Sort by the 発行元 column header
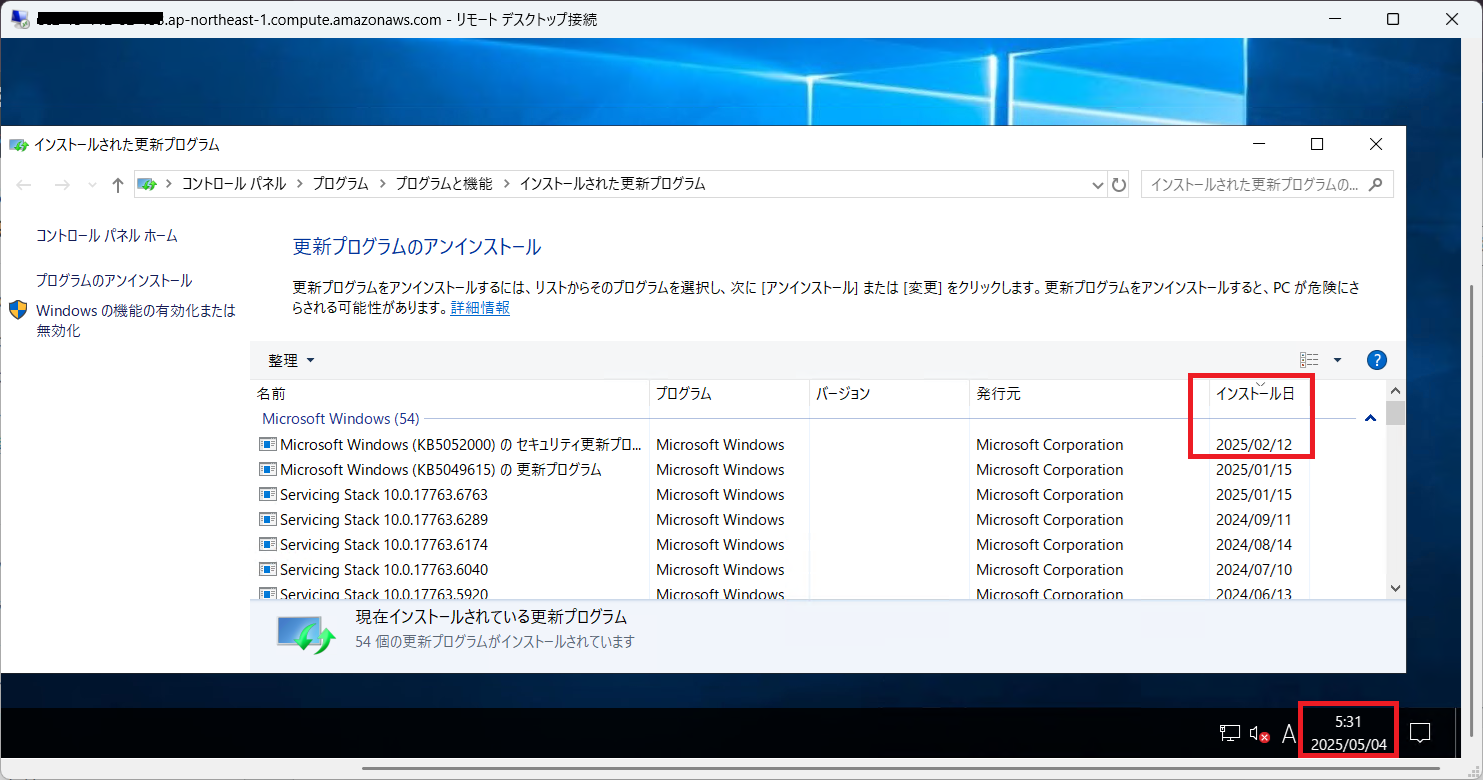 pyautogui.click(x=1089, y=394)
